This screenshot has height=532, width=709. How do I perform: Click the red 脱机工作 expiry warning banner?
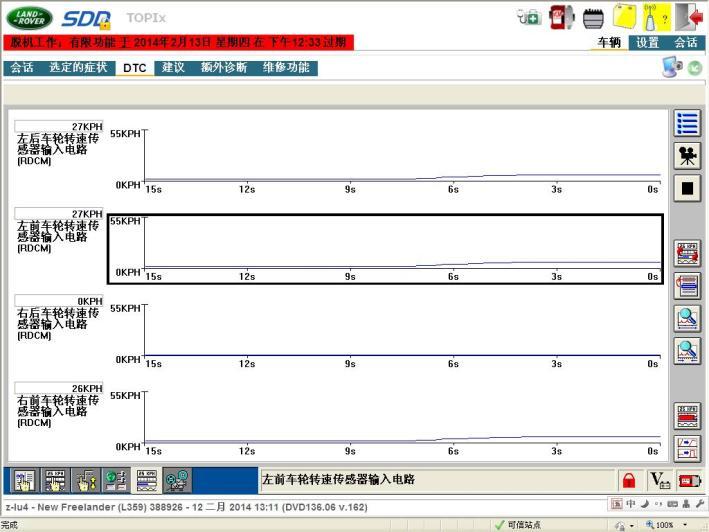pyautogui.click(x=179, y=42)
